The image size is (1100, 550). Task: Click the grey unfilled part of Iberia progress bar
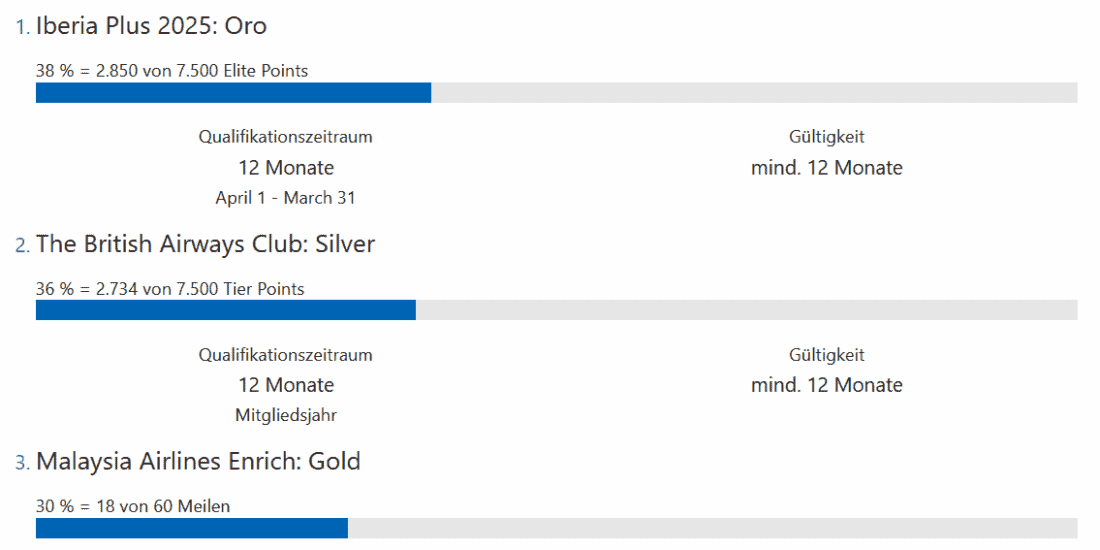[754, 93]
